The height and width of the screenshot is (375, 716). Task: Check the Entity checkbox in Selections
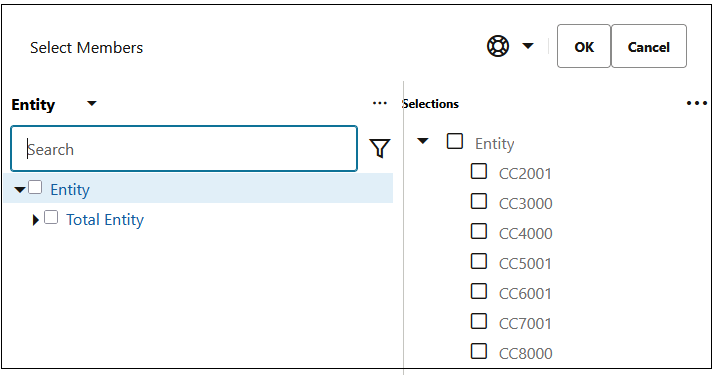(x=455, y=141)
